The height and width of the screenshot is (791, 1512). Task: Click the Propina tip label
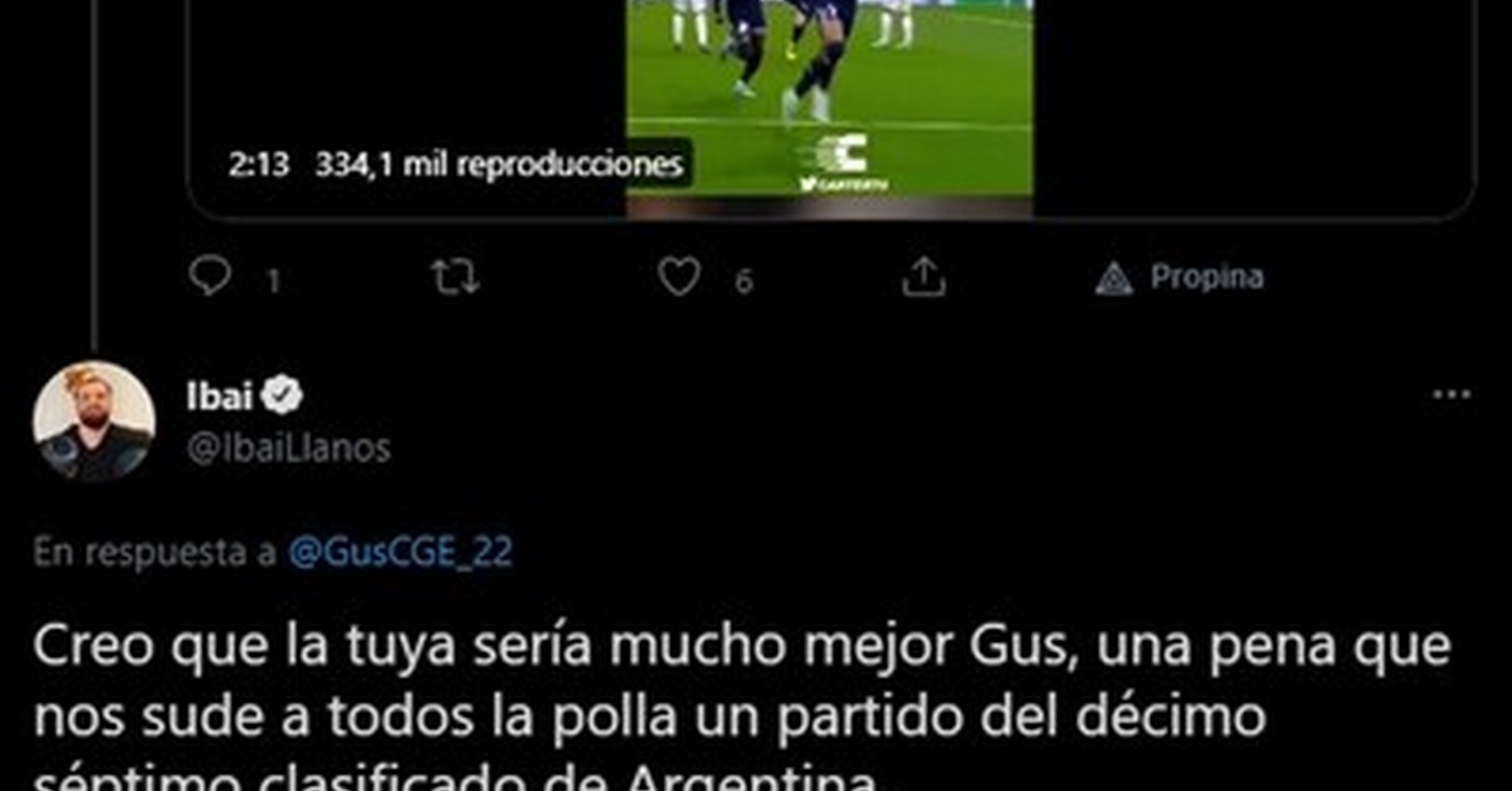(x=1207, y=277)
